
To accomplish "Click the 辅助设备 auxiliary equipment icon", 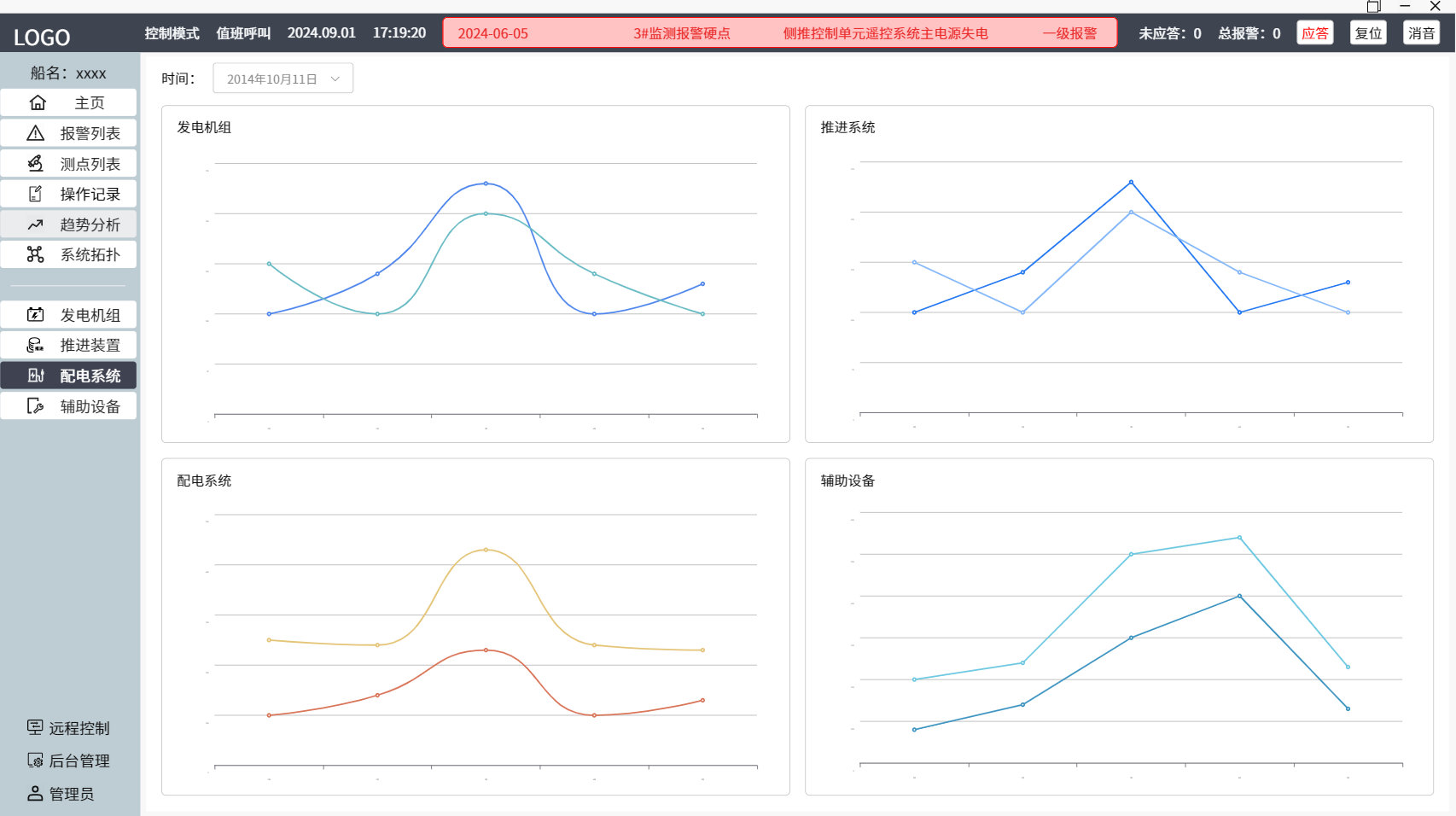I will [36, 406].
